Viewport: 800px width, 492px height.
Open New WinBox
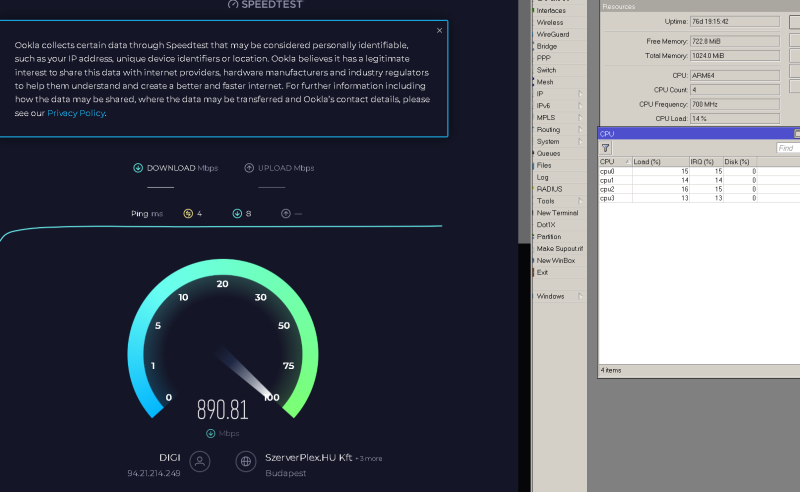pos(556,260)
